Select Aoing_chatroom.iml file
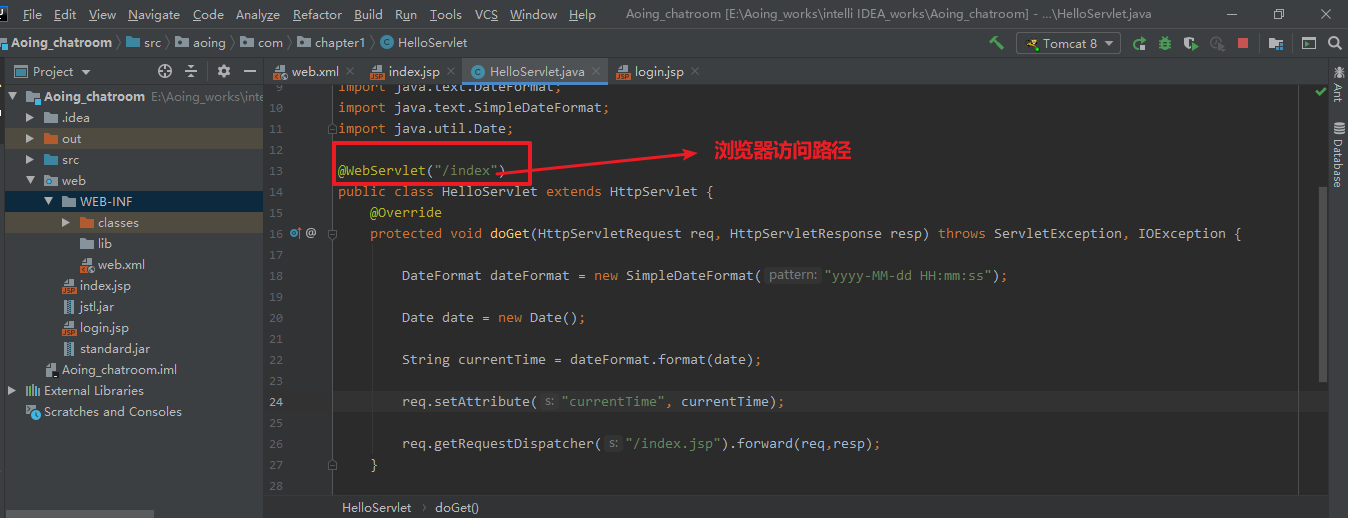1348x518 pixels. [110, 370]
